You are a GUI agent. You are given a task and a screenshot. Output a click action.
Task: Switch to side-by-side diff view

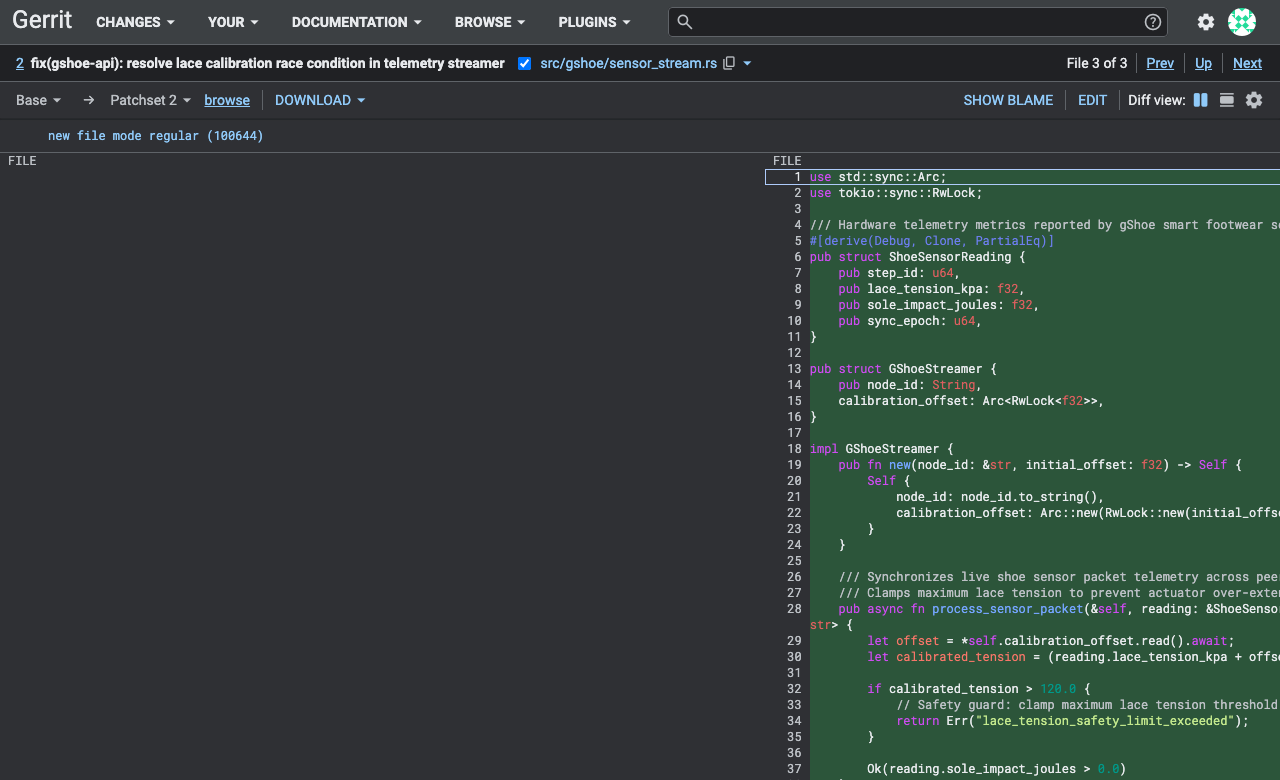[x=1201, y=100]
